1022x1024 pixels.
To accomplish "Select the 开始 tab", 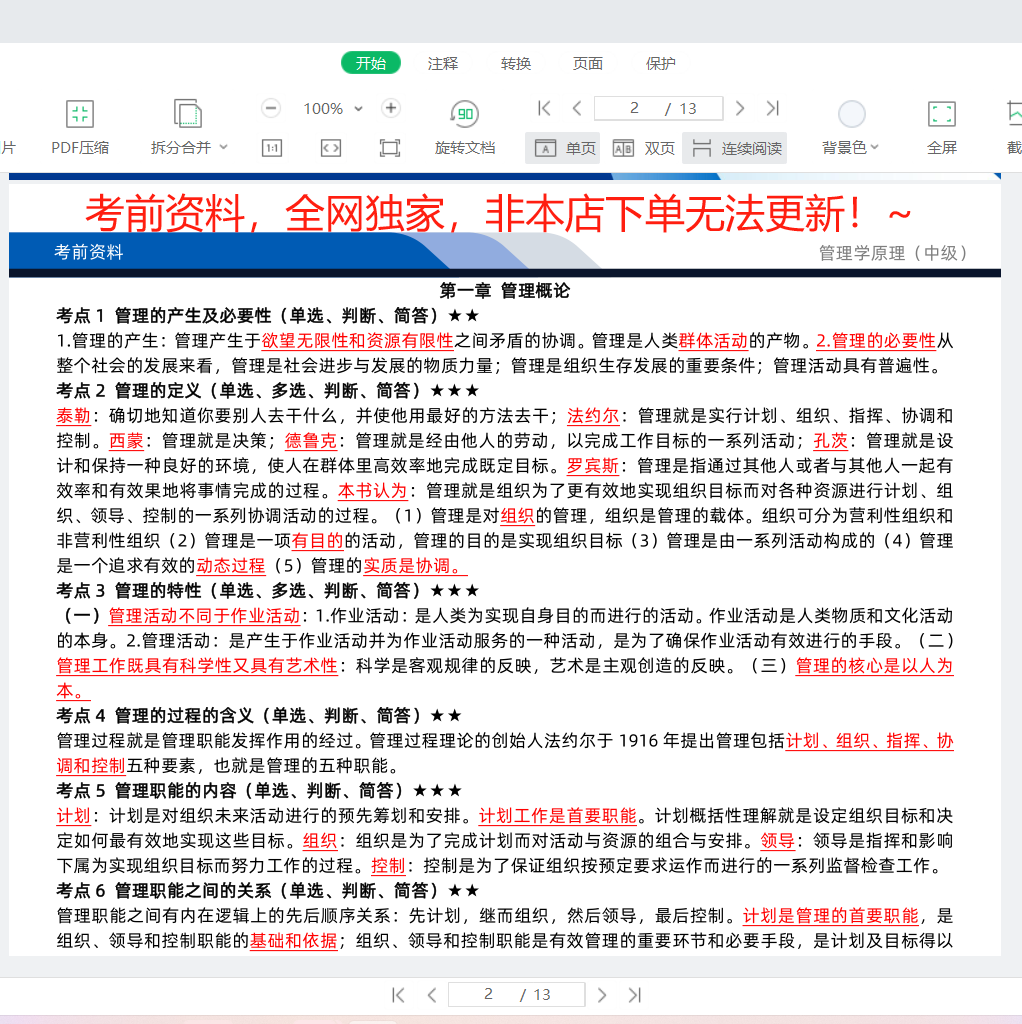I will click(x=371, y=63).
